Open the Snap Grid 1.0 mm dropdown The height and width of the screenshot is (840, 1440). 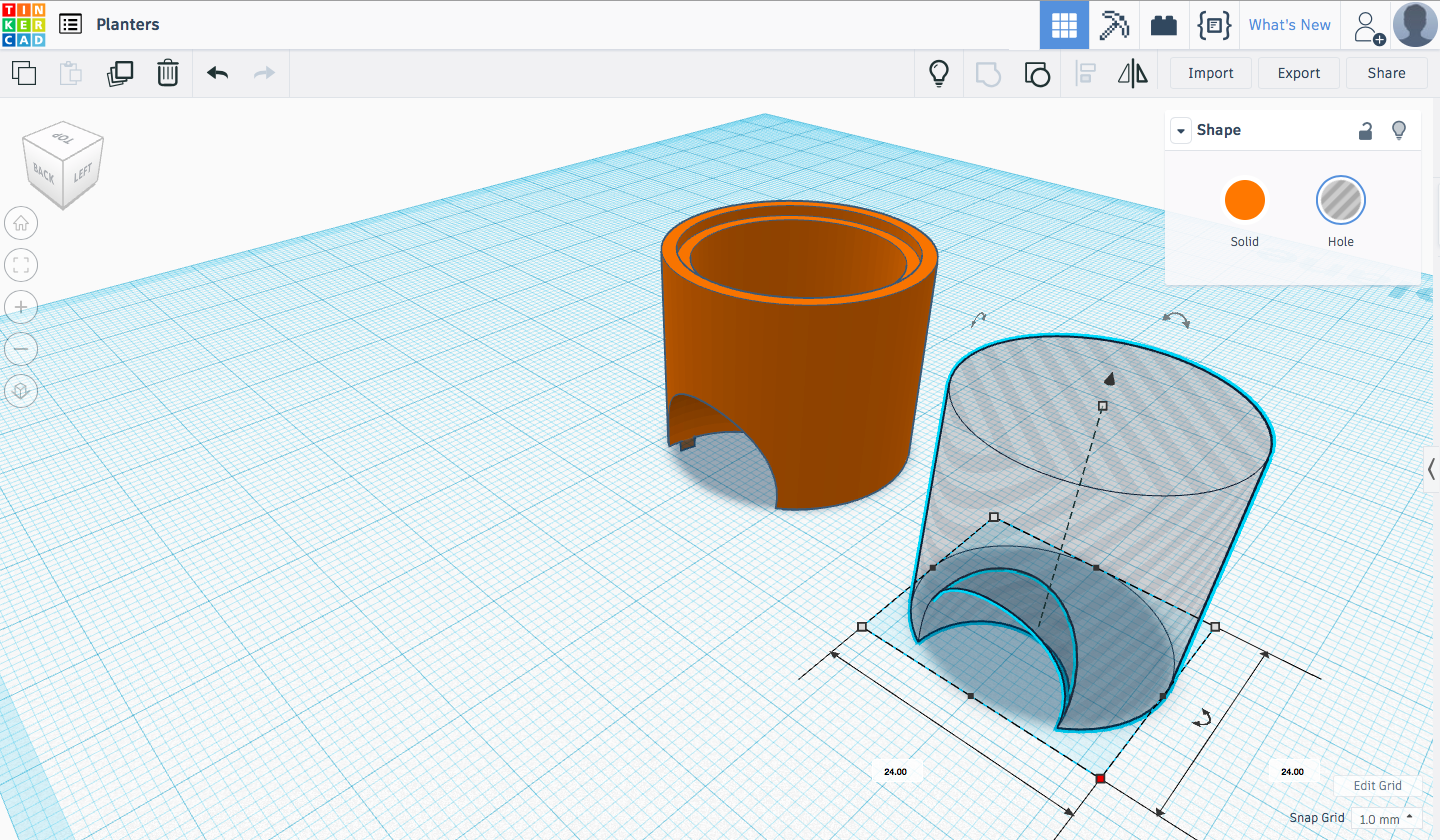(x=1386, y=819)
